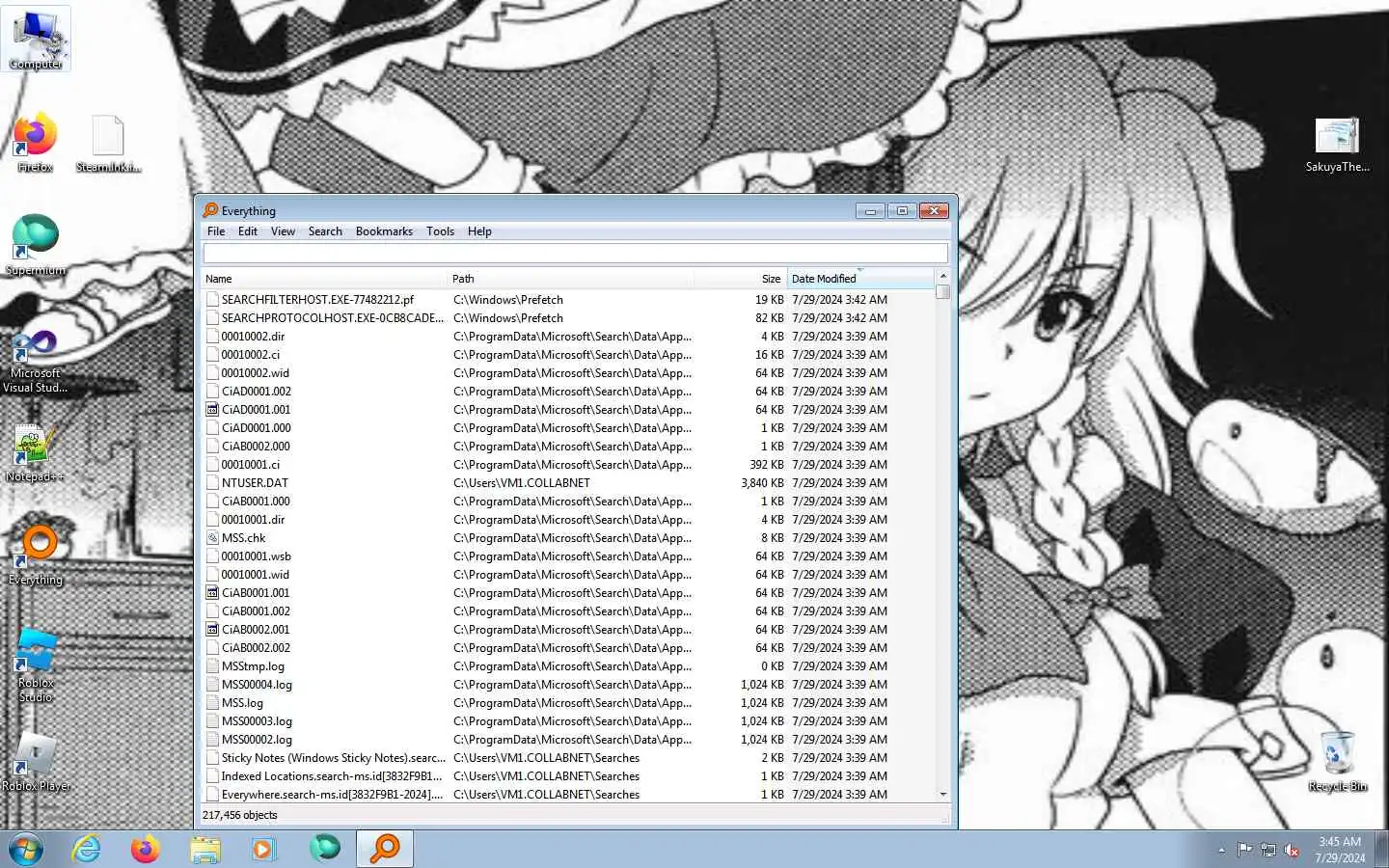The height and width of the screenshot is (868, 1389).
Task: Click the Windows Start button
Action: click(x=25, y=849)
